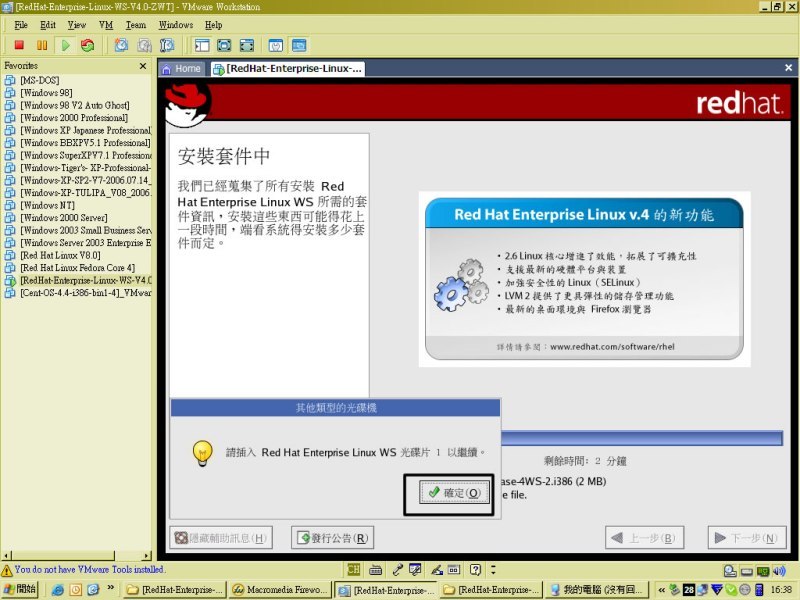Open the View menu
The width and height of the screenshot is (800, 600).
point(77,25)
